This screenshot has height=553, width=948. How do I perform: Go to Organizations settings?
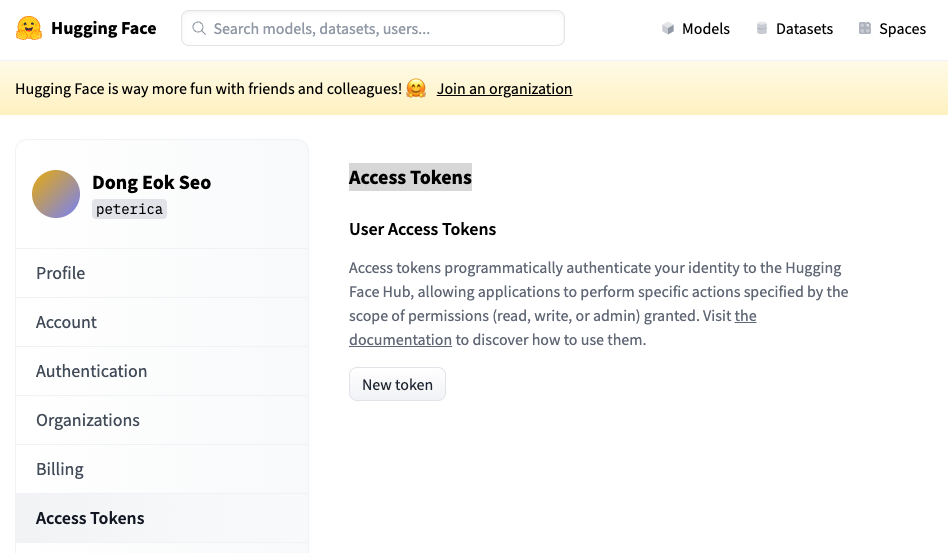(162, 420)
